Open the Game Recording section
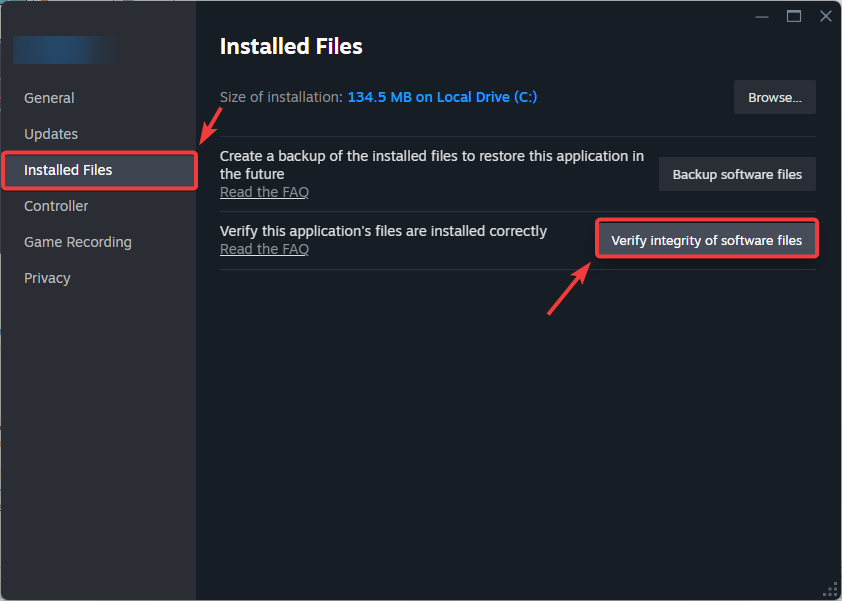 tap(78, 242)
